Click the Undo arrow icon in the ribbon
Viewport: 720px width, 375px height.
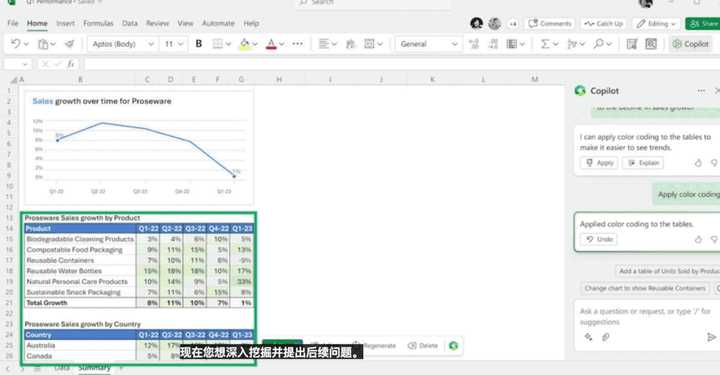point(16,44)
